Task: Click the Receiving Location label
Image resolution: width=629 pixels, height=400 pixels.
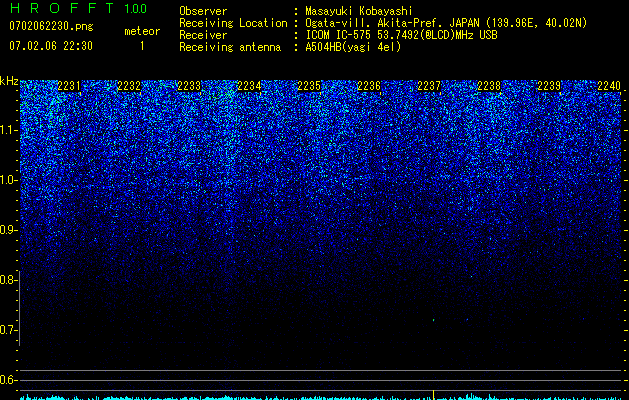Action: point(233,23)
